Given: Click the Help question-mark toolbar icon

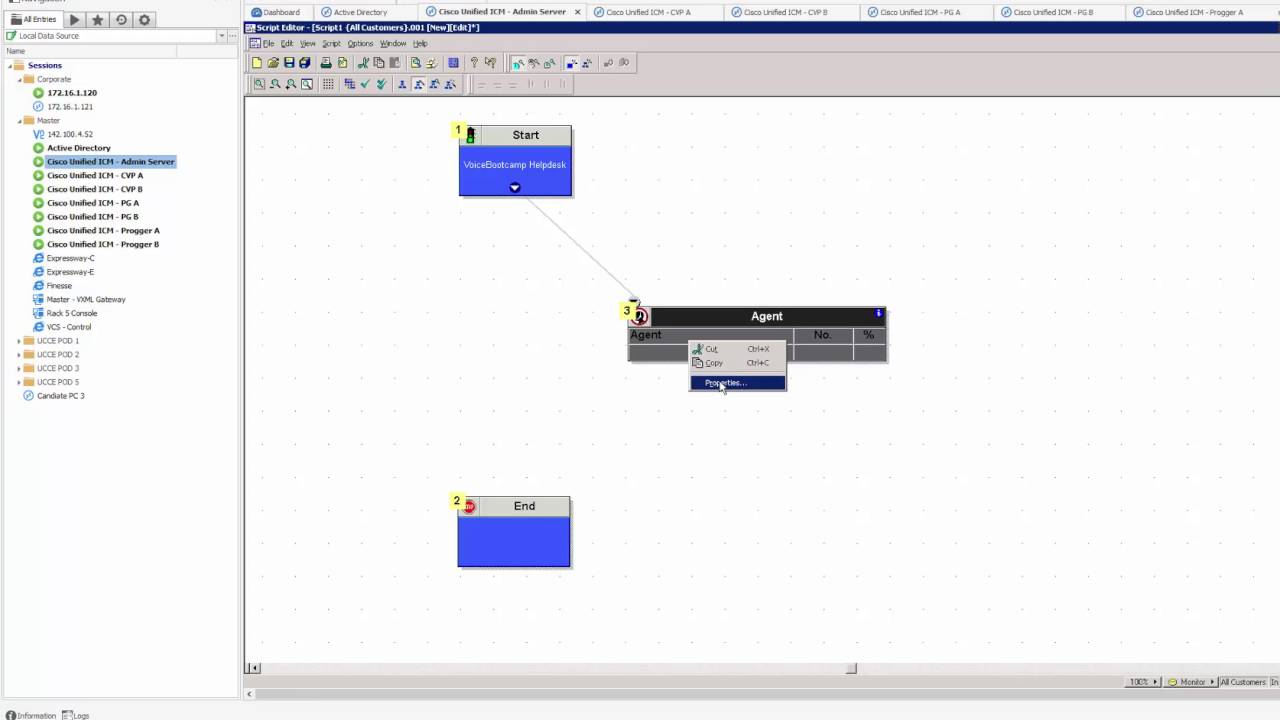Looking at the screenshot, I should tap(474, 63).
